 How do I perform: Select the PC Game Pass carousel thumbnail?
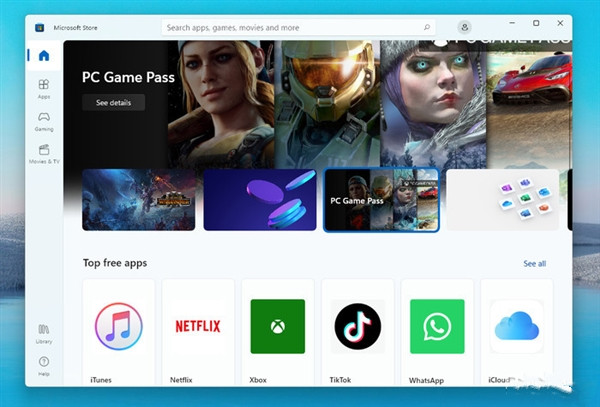(x=382, y=200)
